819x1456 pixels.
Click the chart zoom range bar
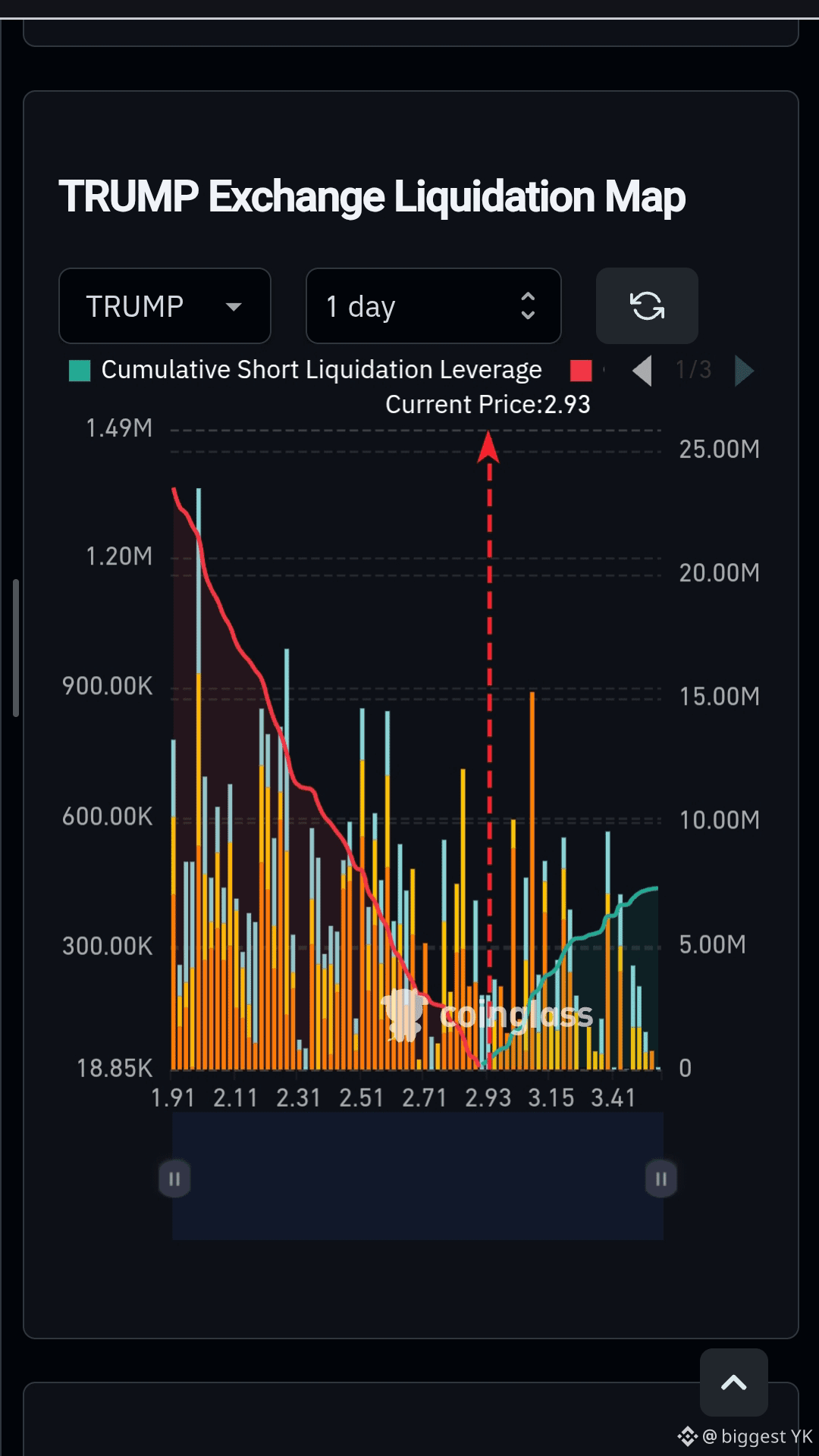tap(418, 1176)
